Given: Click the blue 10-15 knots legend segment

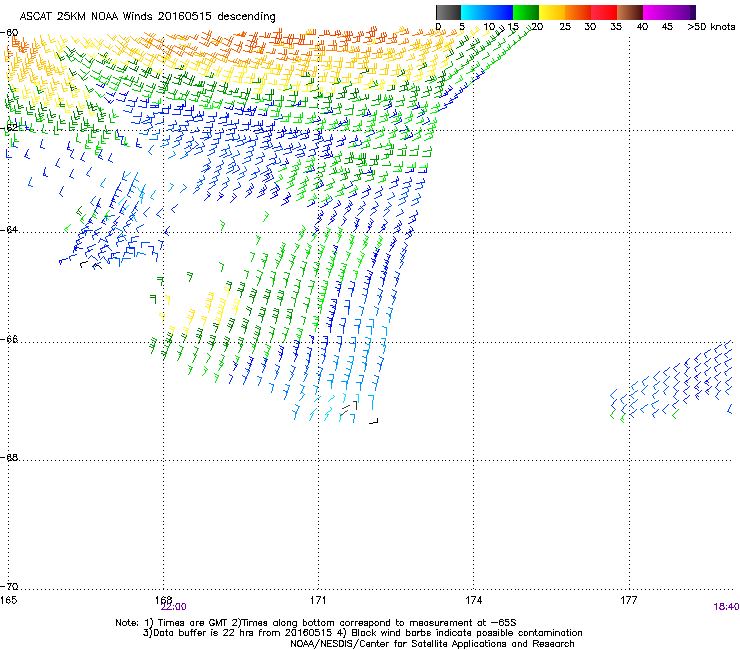Looking at the screenshot, I should 500,12.
